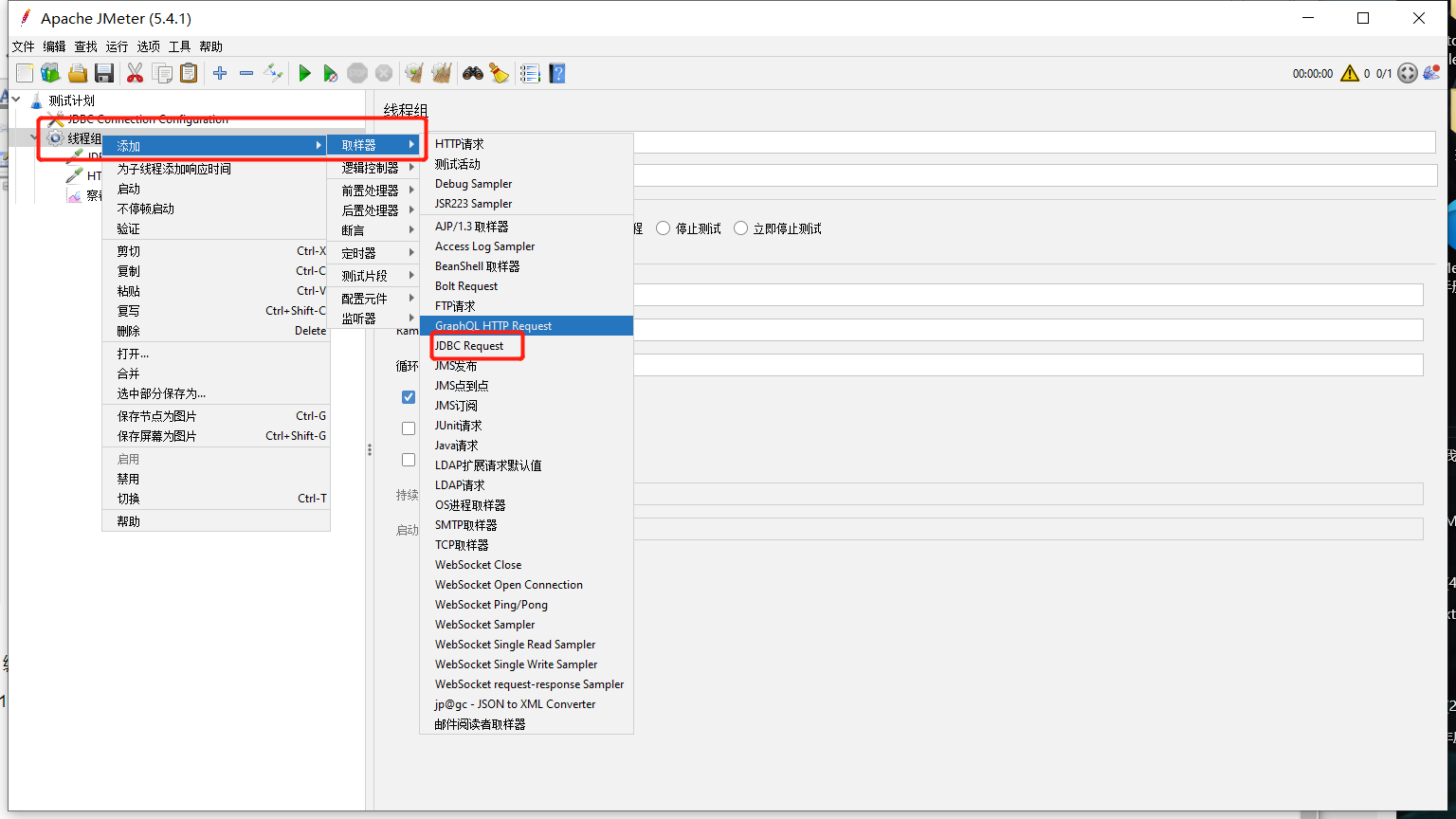
Task: Click into the 循环 loop count input field
Action: [1028, 365]
